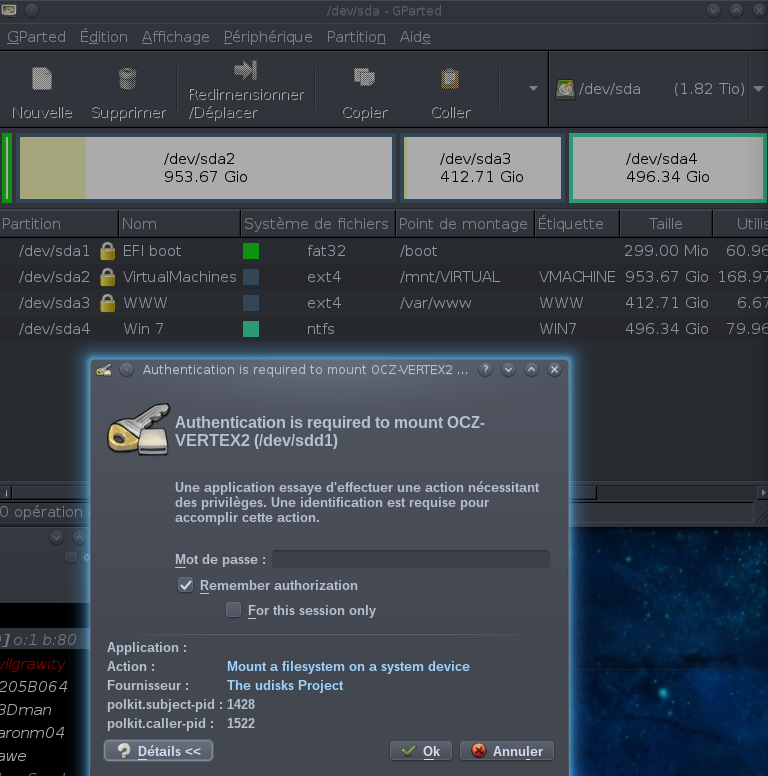Click the Win 7 name cell
The width and height of the screenshot is (768, 776).
click(144, 329)
